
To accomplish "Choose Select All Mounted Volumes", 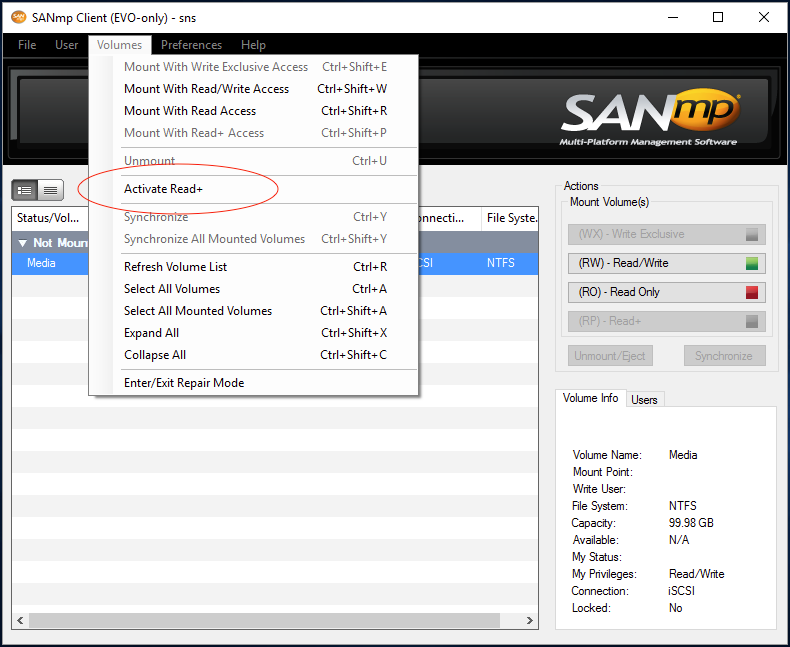I will [255, 311].
